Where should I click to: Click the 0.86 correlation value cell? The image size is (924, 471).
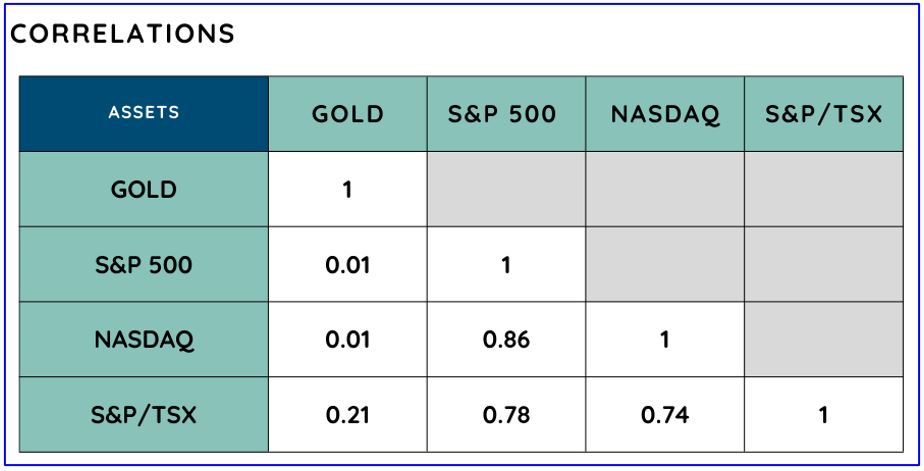tap(505, 340)
